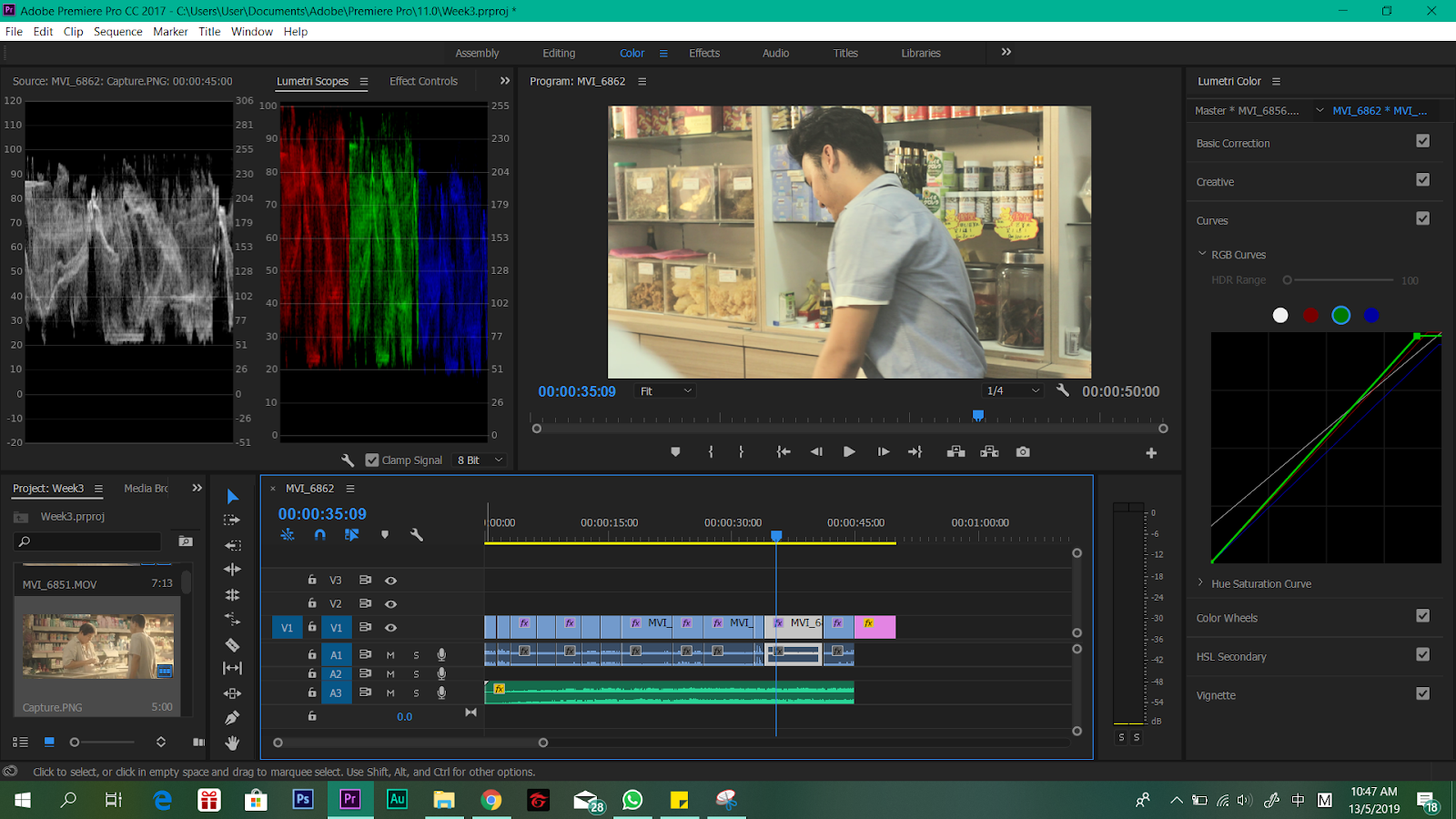Select the Hand tool in the tools panel
This screenshot has height=819, width=1456.
coord(232,743)
